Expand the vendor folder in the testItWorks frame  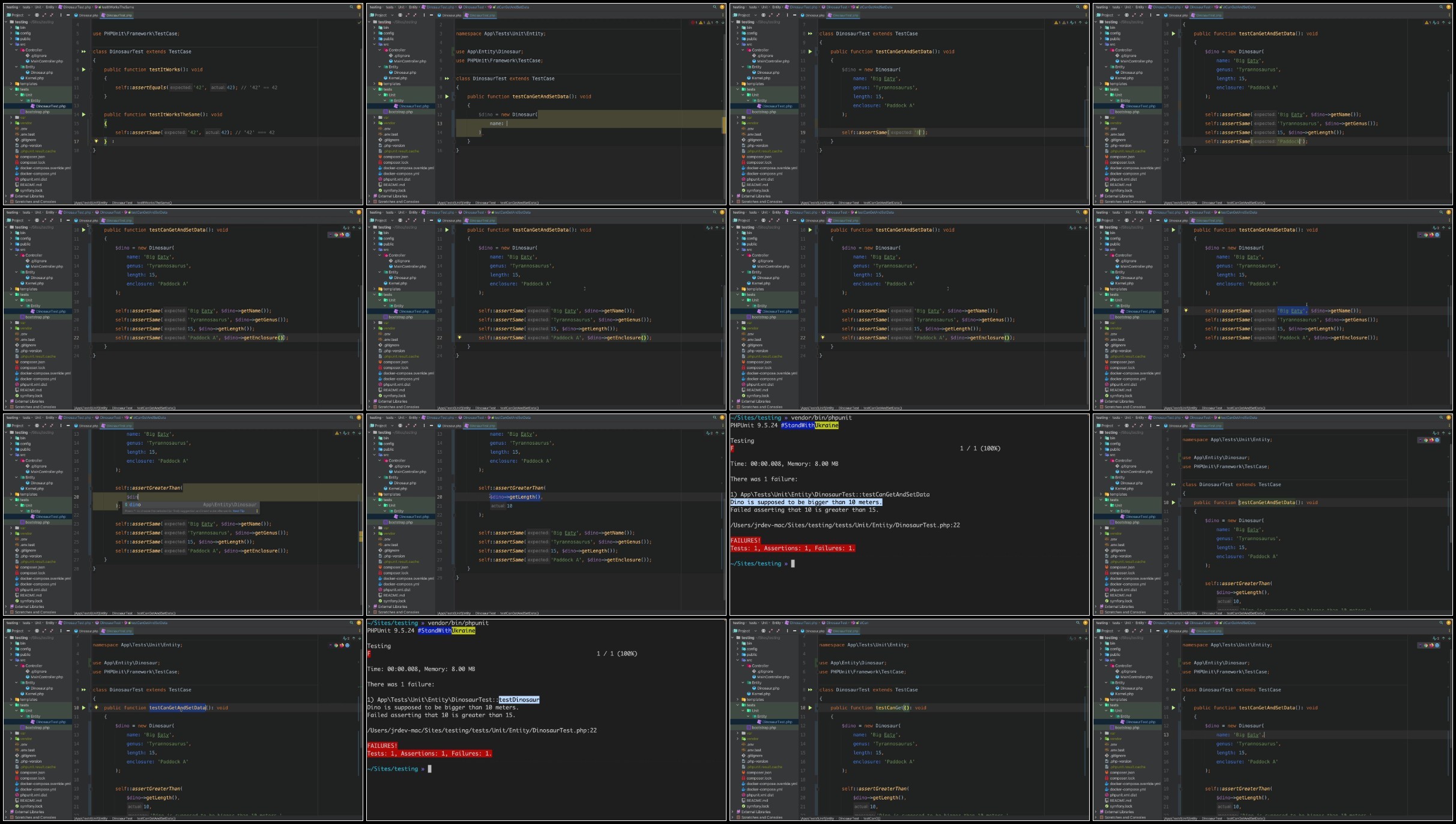pos(11,123)
